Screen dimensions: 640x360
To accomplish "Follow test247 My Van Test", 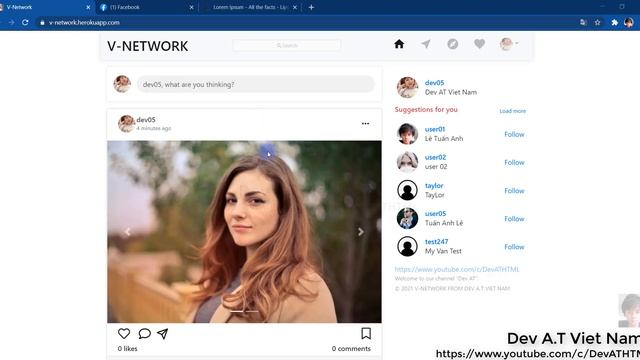I will pyautogui.click(x=514, y=247).
